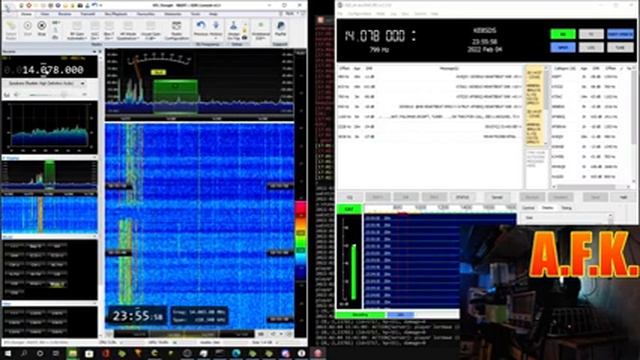Click TX button in JS8Call window
640x360 pixels.
point(591,34)
